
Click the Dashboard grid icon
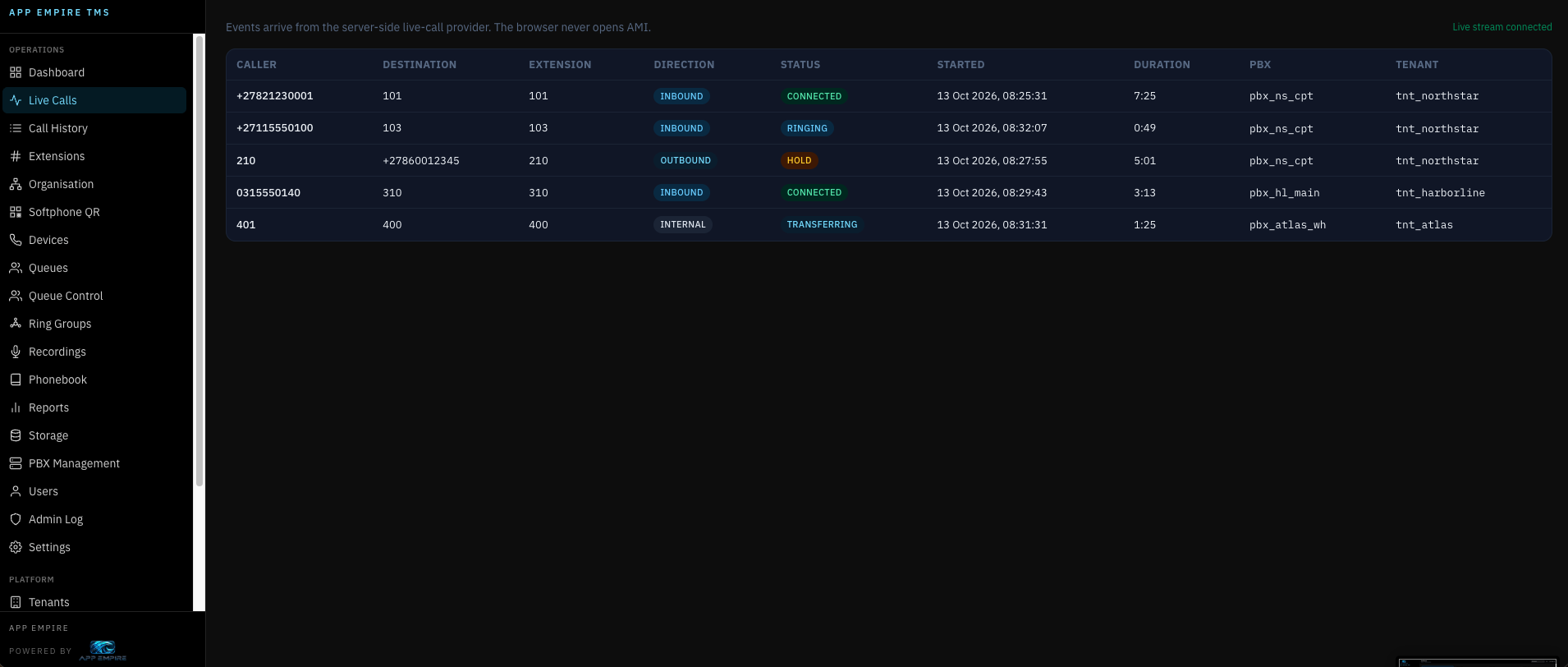pyautogui.click(x=16, y=72)
